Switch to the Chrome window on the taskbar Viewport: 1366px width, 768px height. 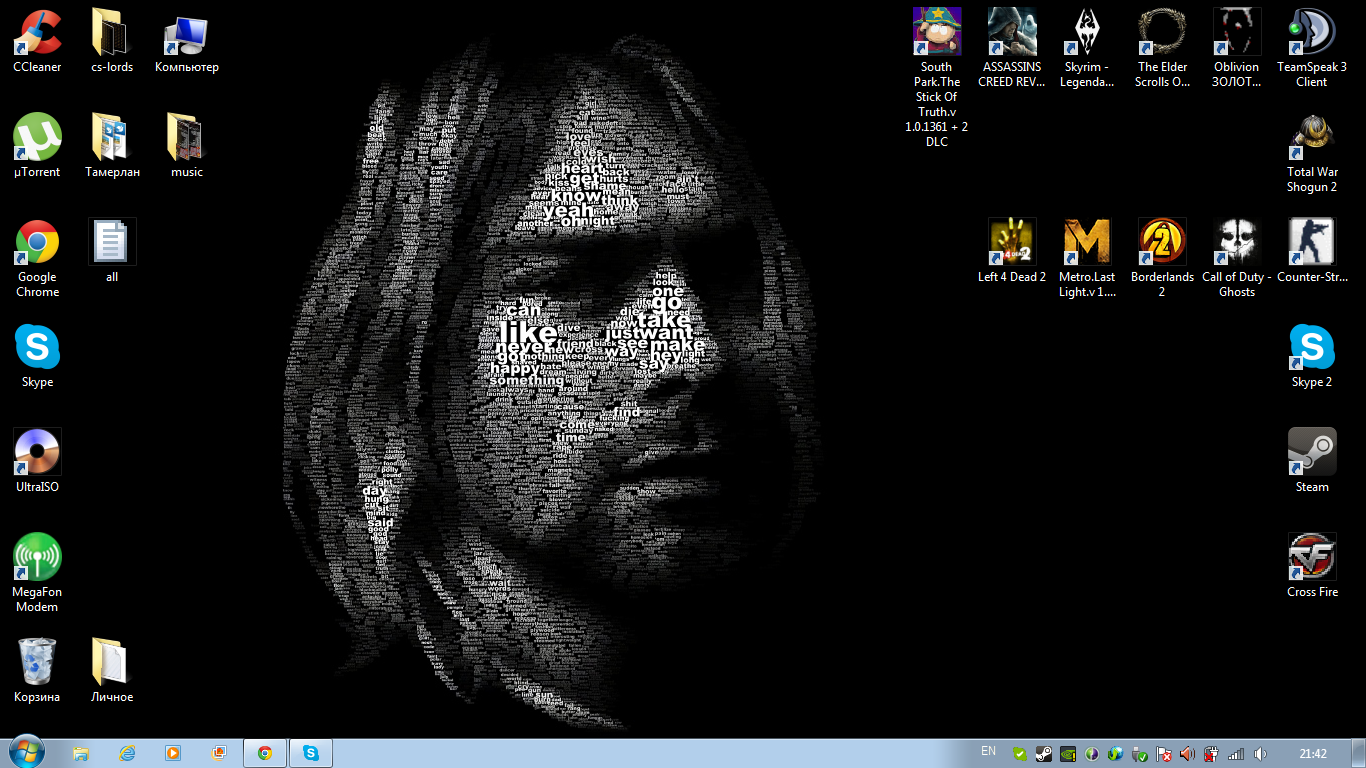click(265, 753)
